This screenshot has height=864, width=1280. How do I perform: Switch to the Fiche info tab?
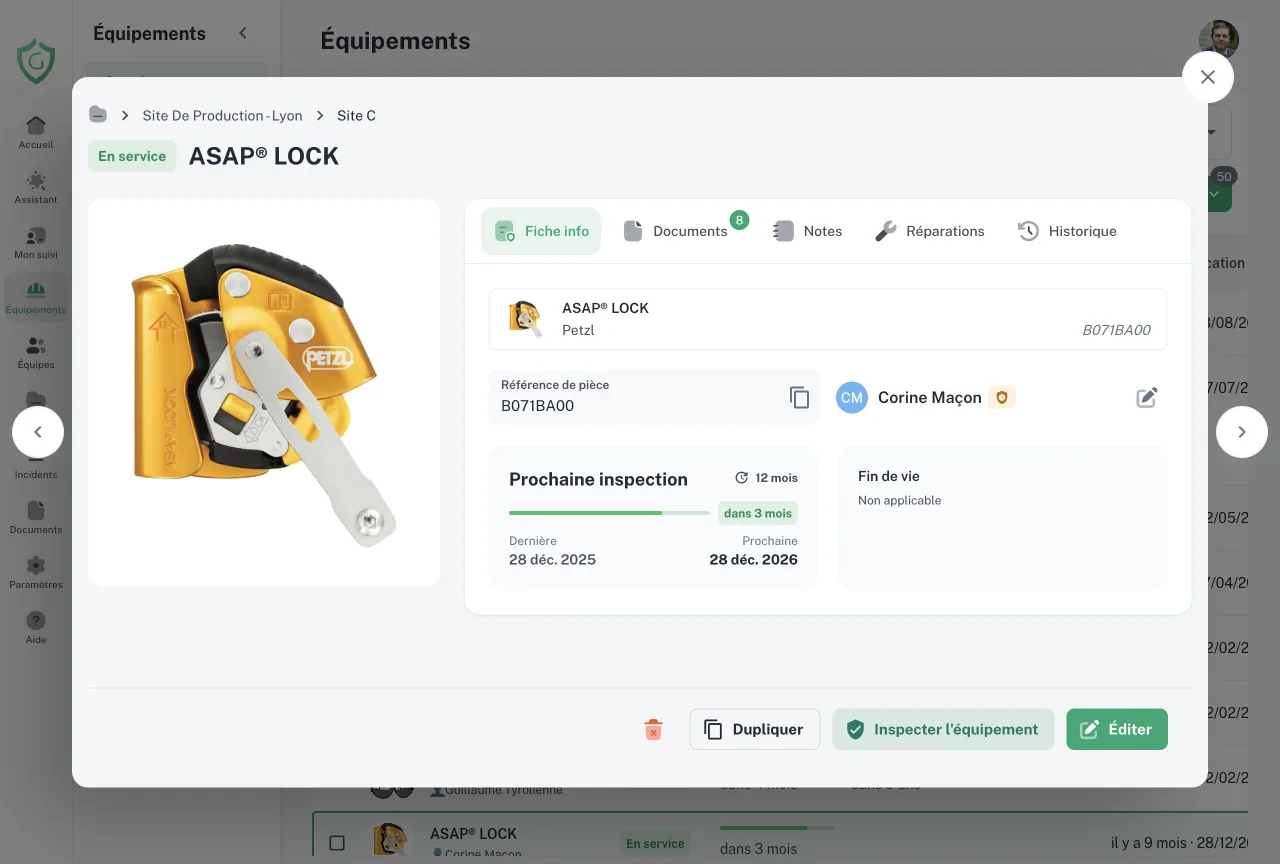[541, 231]
